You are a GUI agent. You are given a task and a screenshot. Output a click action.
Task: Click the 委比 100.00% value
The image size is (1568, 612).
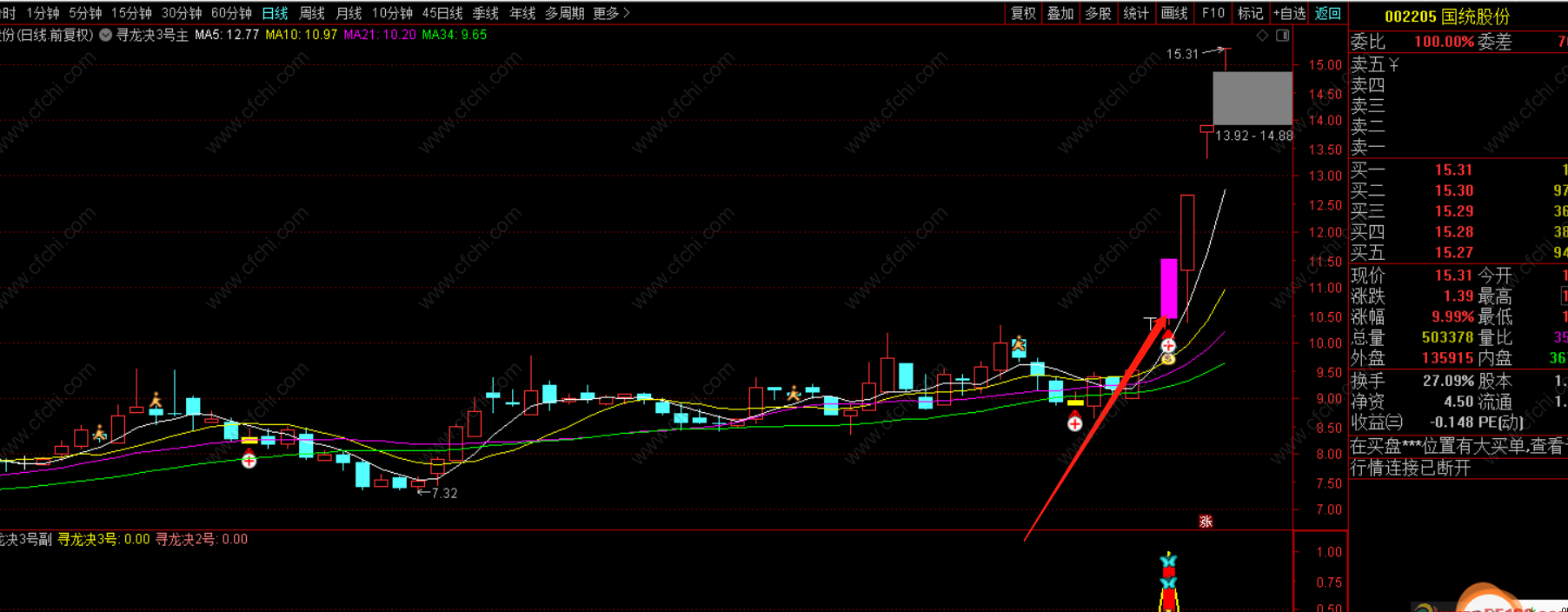1444,42
